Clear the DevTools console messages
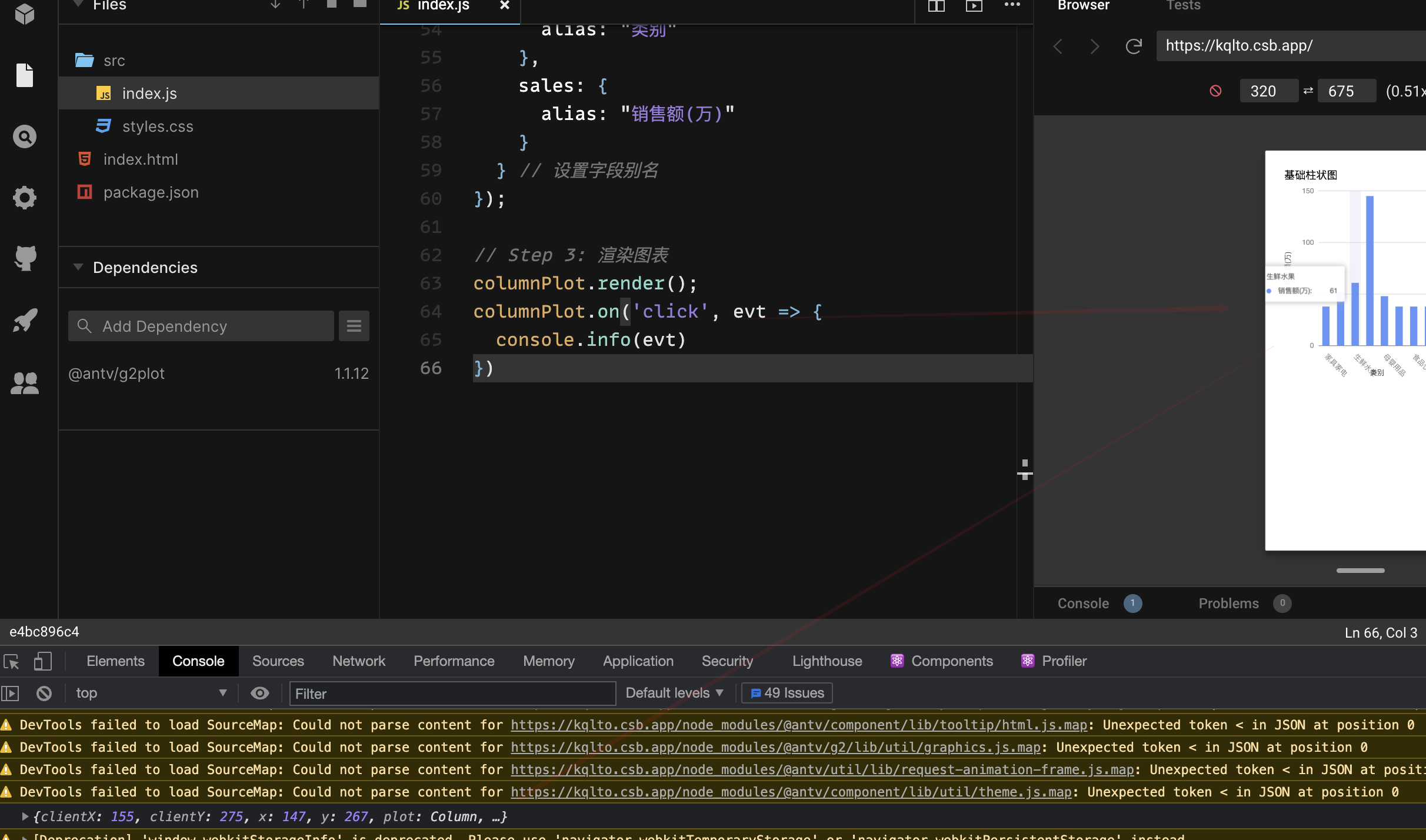 coord(44,693)
